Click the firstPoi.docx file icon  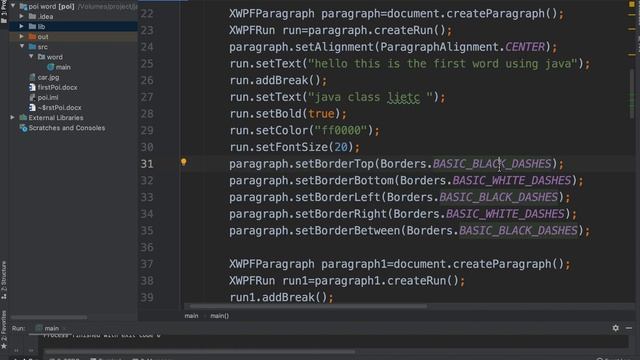point(32,87)
